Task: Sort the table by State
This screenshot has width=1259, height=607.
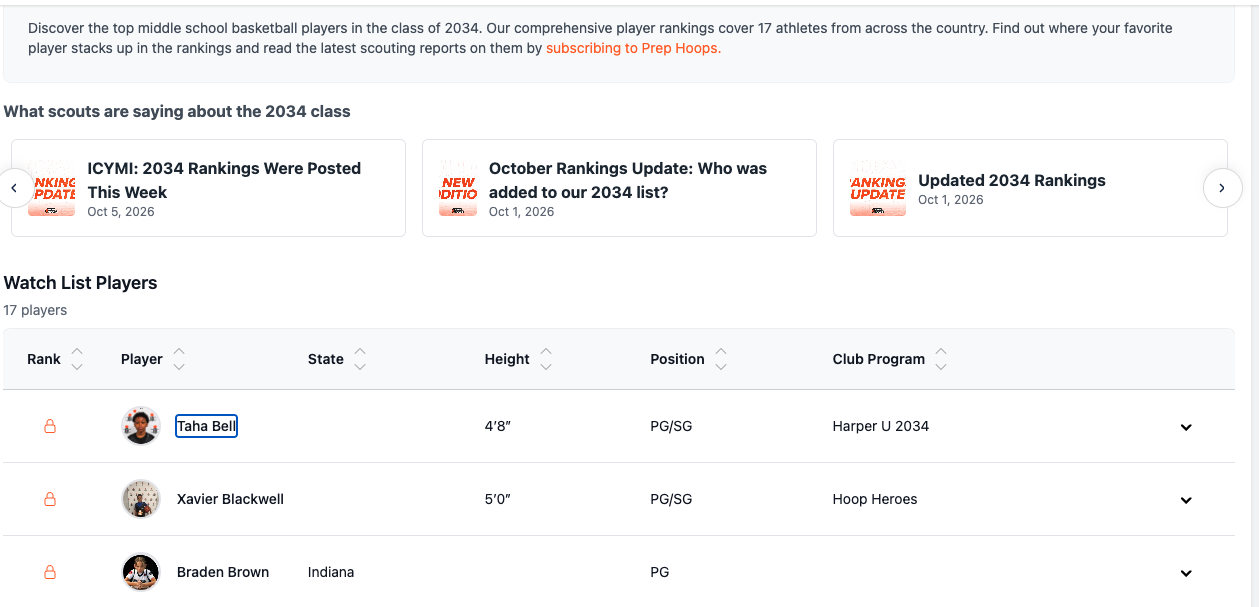Action: tap(337, 359)
